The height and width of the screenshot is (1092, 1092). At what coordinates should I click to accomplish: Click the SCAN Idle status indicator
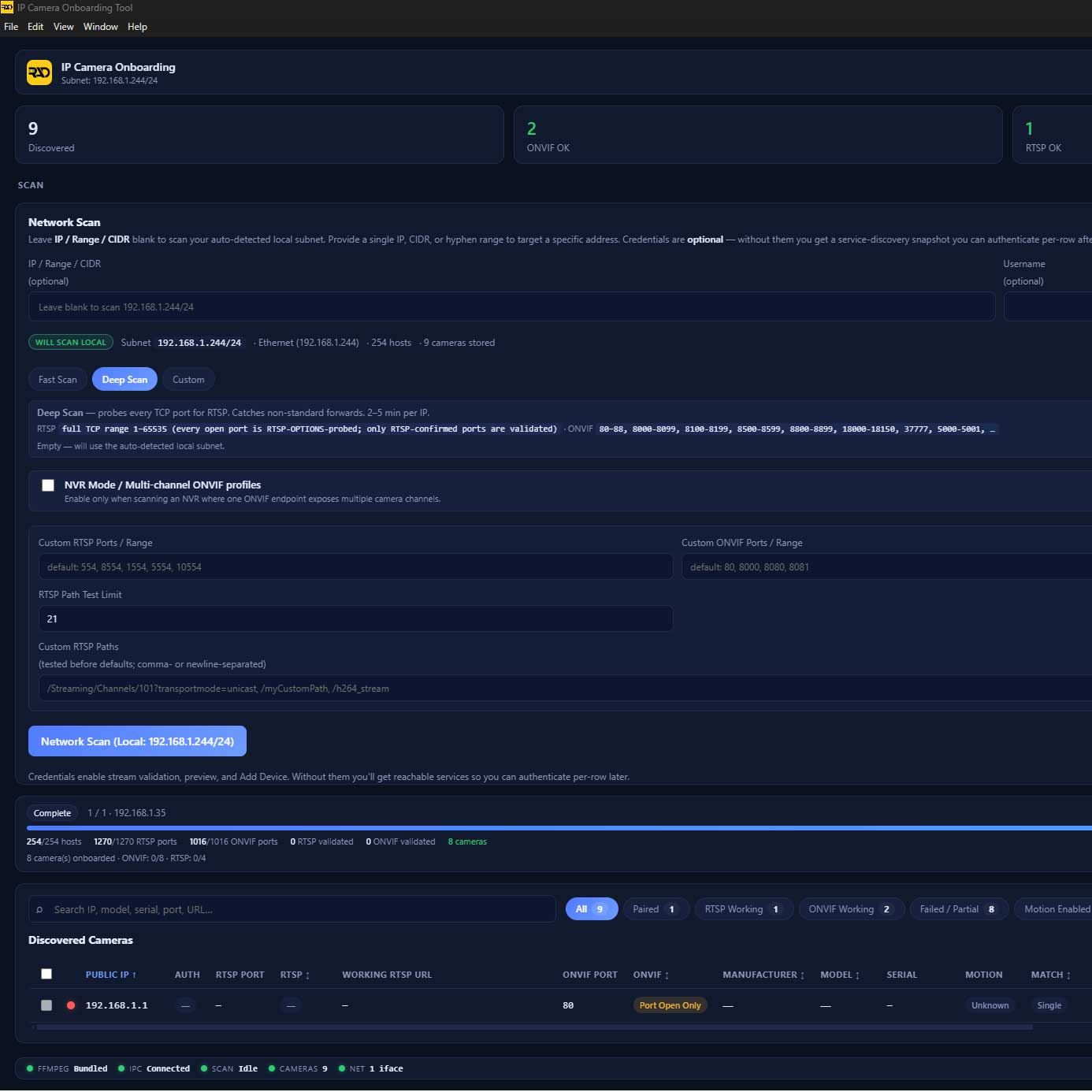[x=229, y=1068]
